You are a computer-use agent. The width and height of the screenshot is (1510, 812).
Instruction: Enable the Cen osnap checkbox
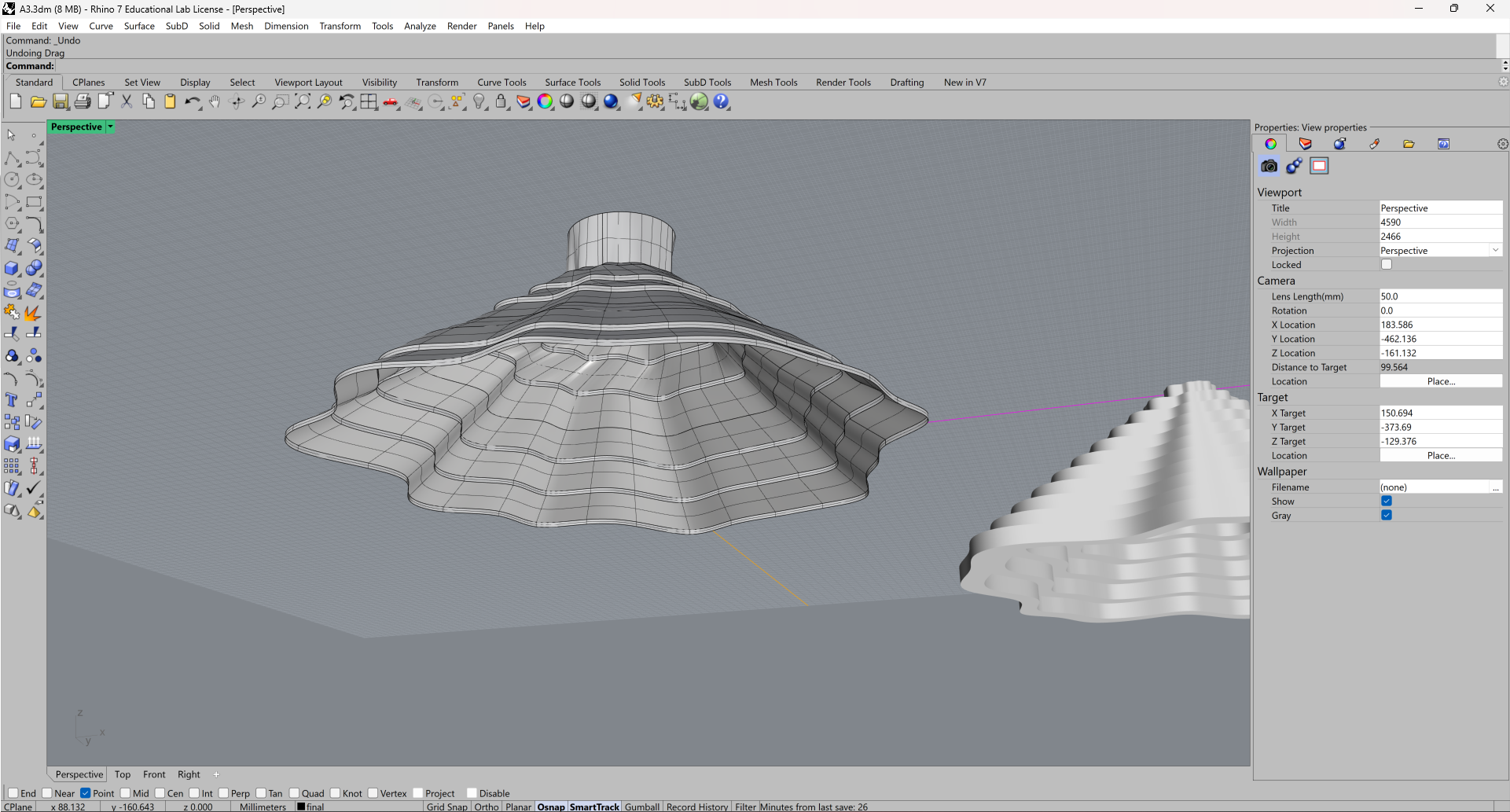click(160, 793)
